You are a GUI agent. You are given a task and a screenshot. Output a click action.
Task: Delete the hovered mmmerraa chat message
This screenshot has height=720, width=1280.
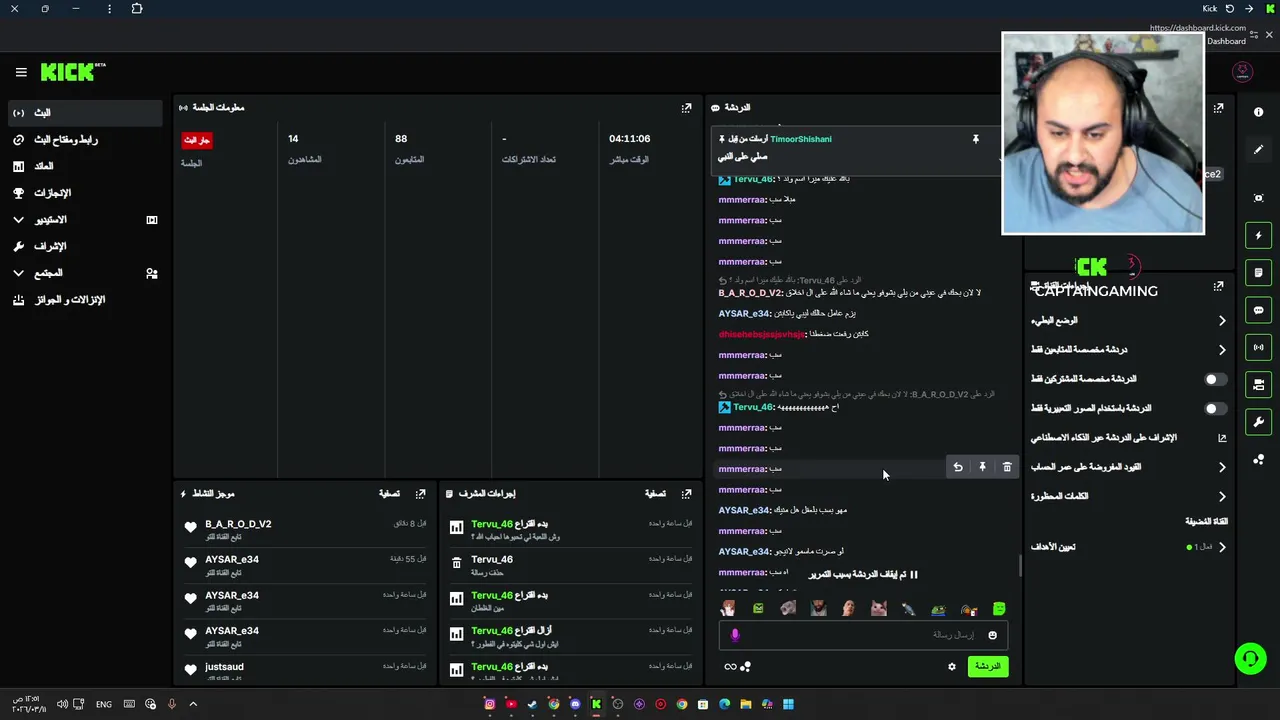1007,467
